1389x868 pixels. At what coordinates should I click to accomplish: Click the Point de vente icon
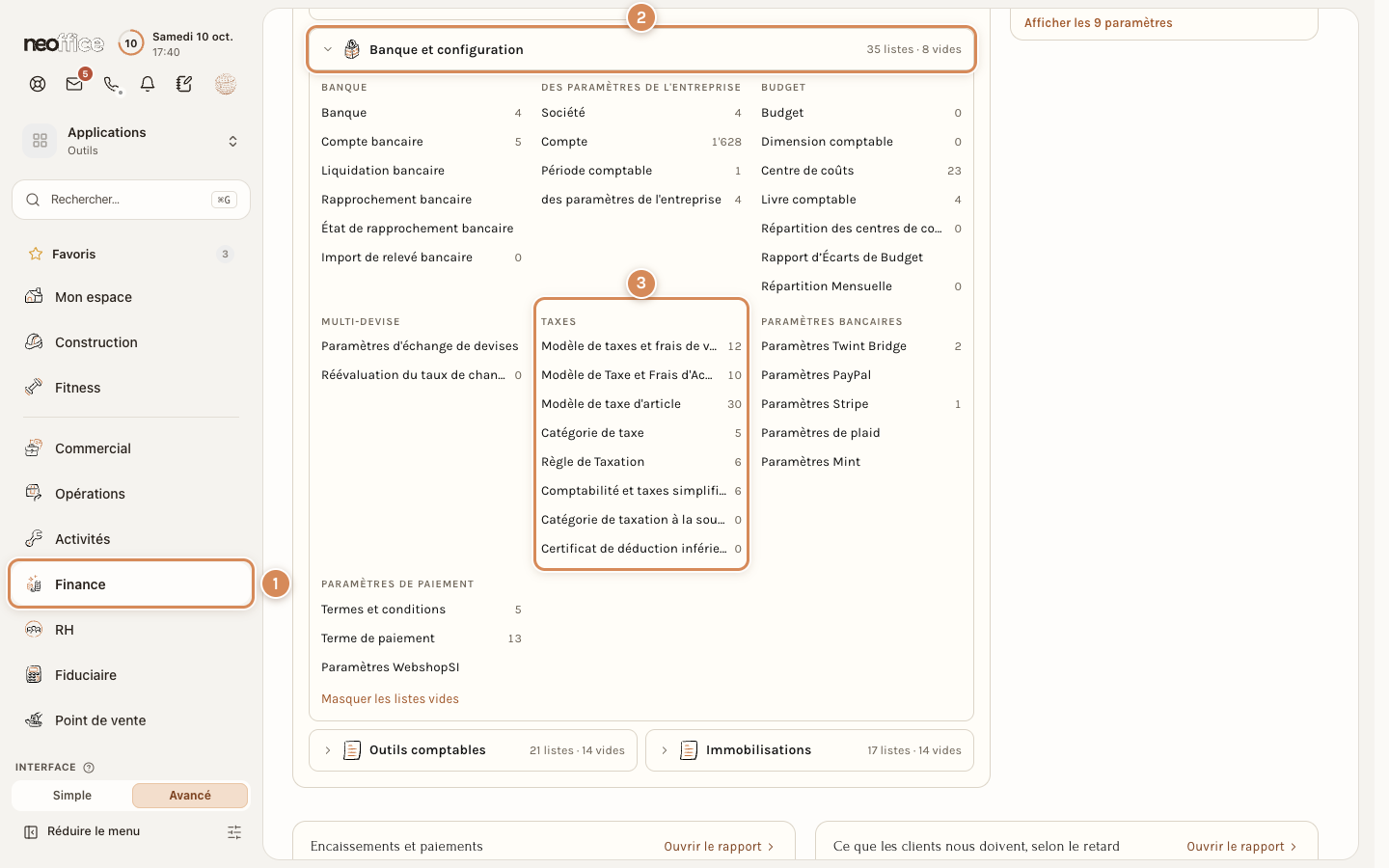34,720
